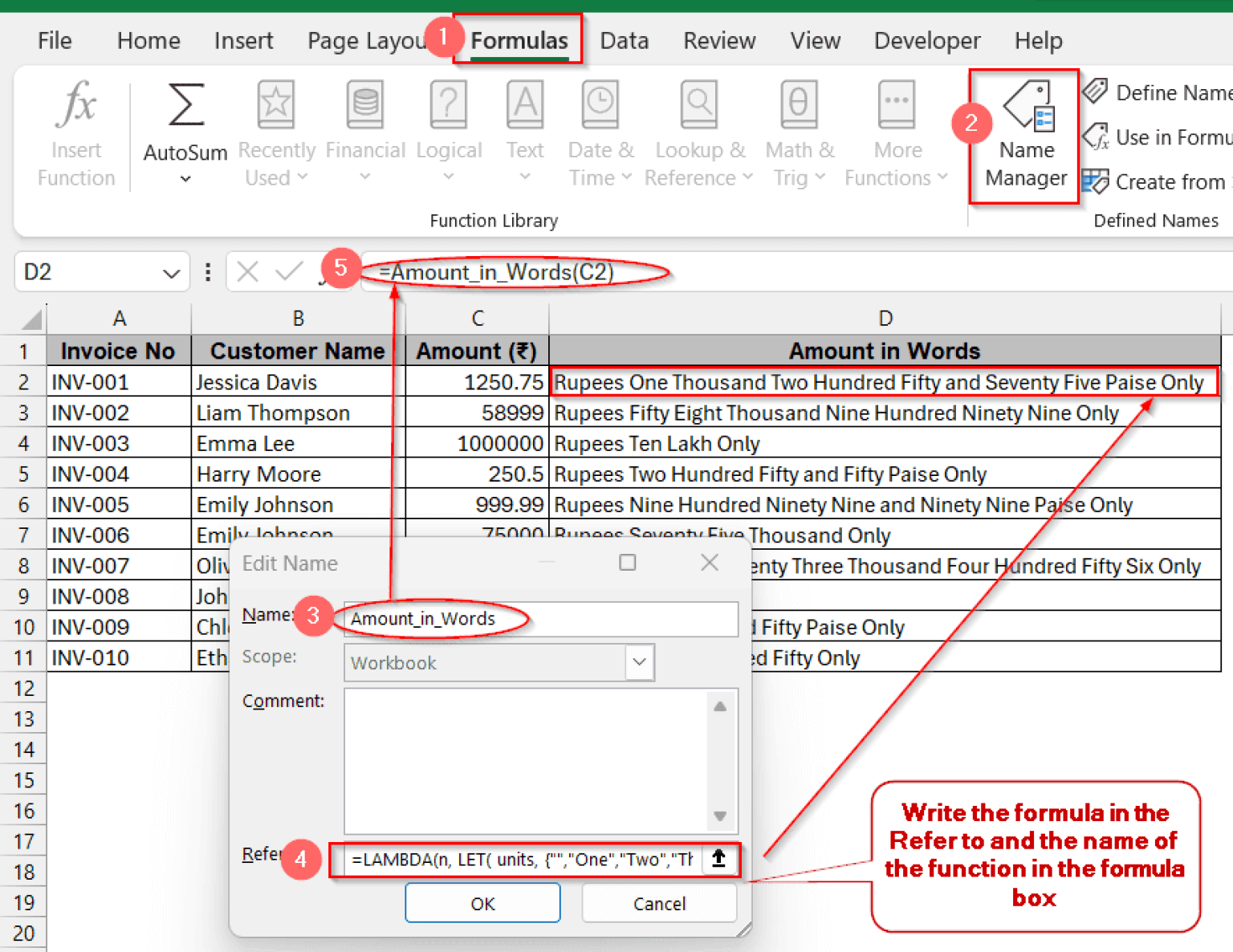The height and width of the screenshot is (952, 1233).
Task: Select the Insert Function tool
Action: [x=75, y=128]
